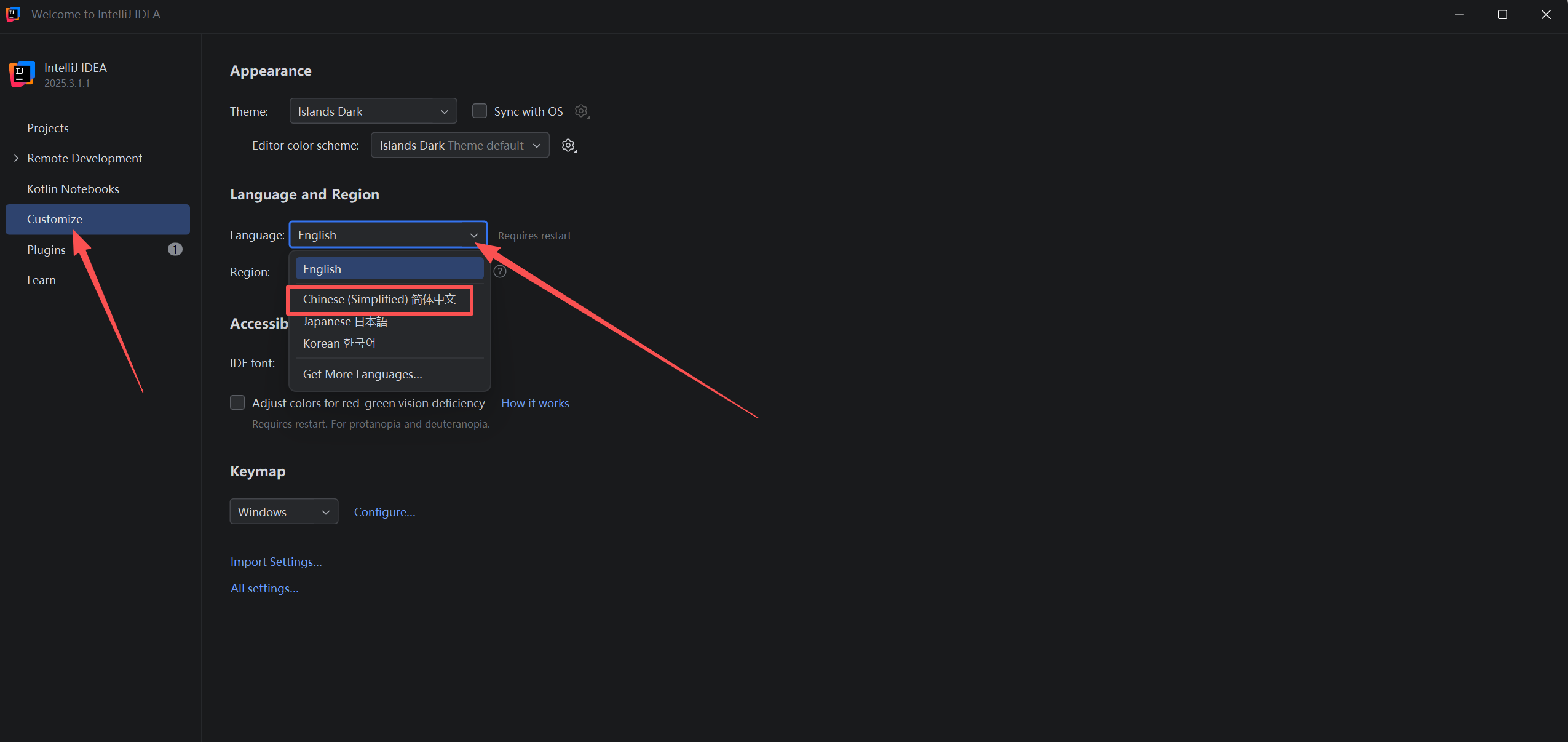Minimize the Welcome to IntelliJ window
This screenshot has width=1568, height=742.
click(1459, 14)
